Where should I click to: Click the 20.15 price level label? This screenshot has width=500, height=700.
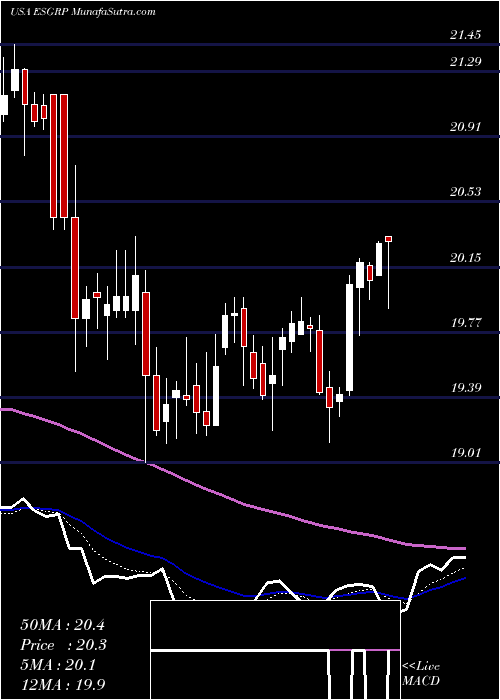(x=466, y=257)
